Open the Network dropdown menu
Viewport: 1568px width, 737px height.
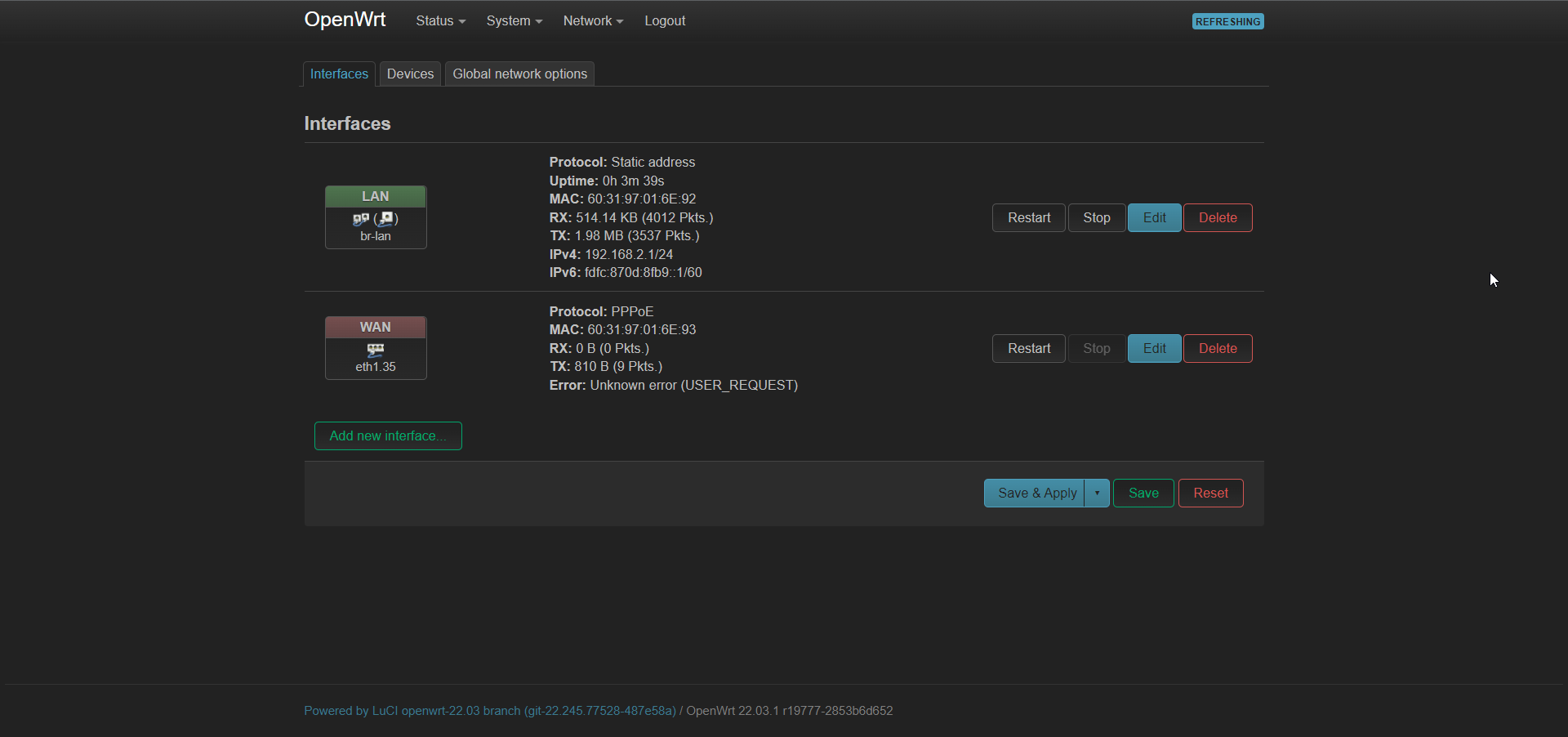tap(593, 21)
